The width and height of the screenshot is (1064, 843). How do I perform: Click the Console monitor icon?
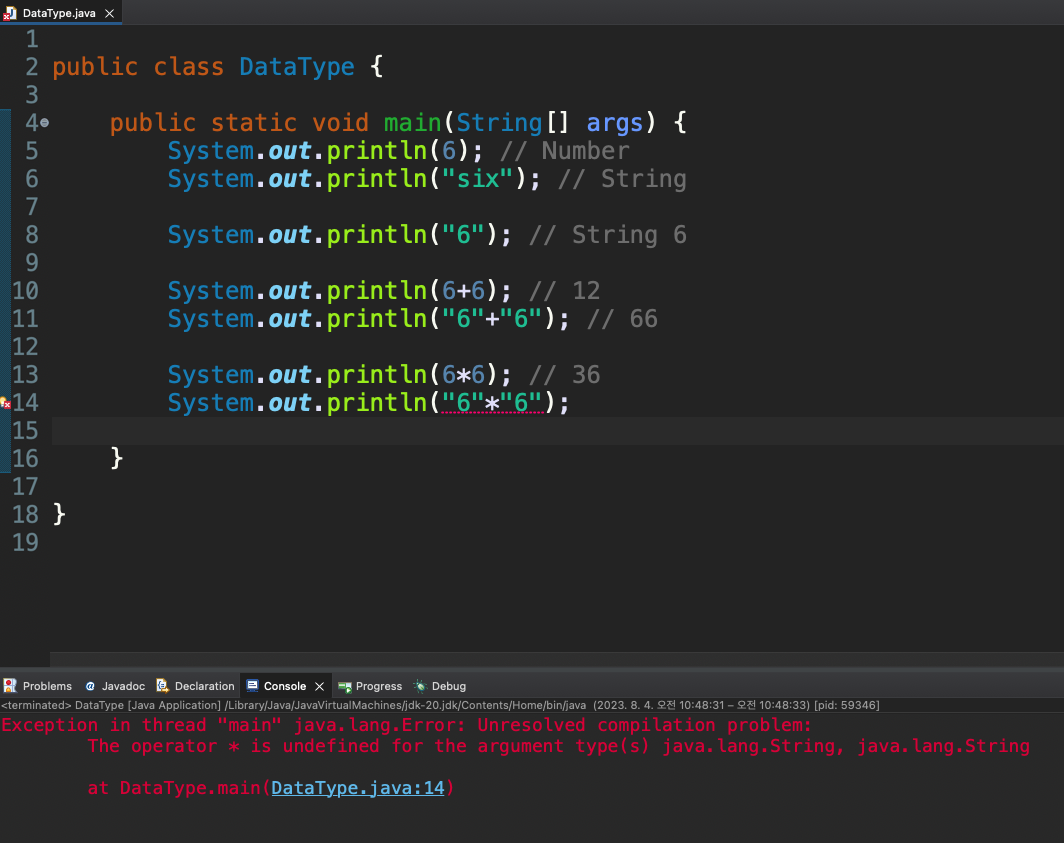pos(252,686)
